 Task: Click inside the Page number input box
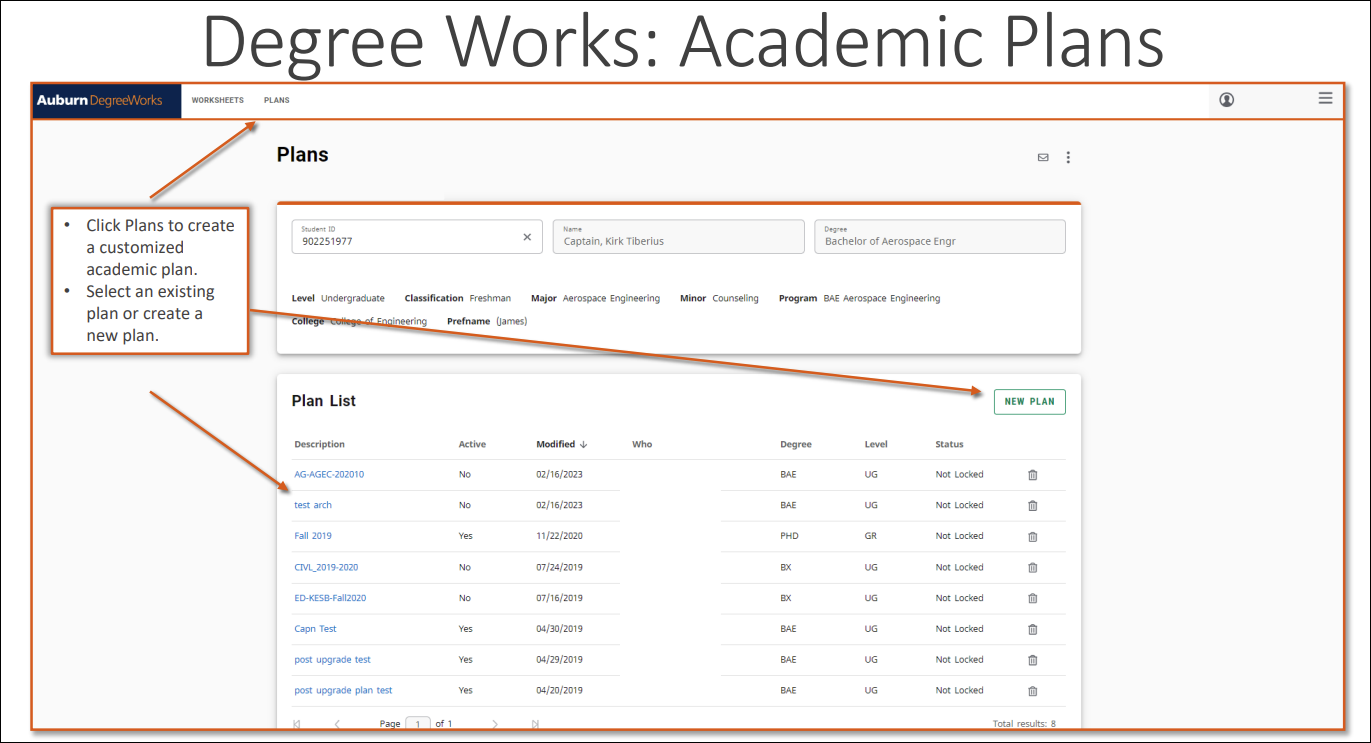click(418, 723)
